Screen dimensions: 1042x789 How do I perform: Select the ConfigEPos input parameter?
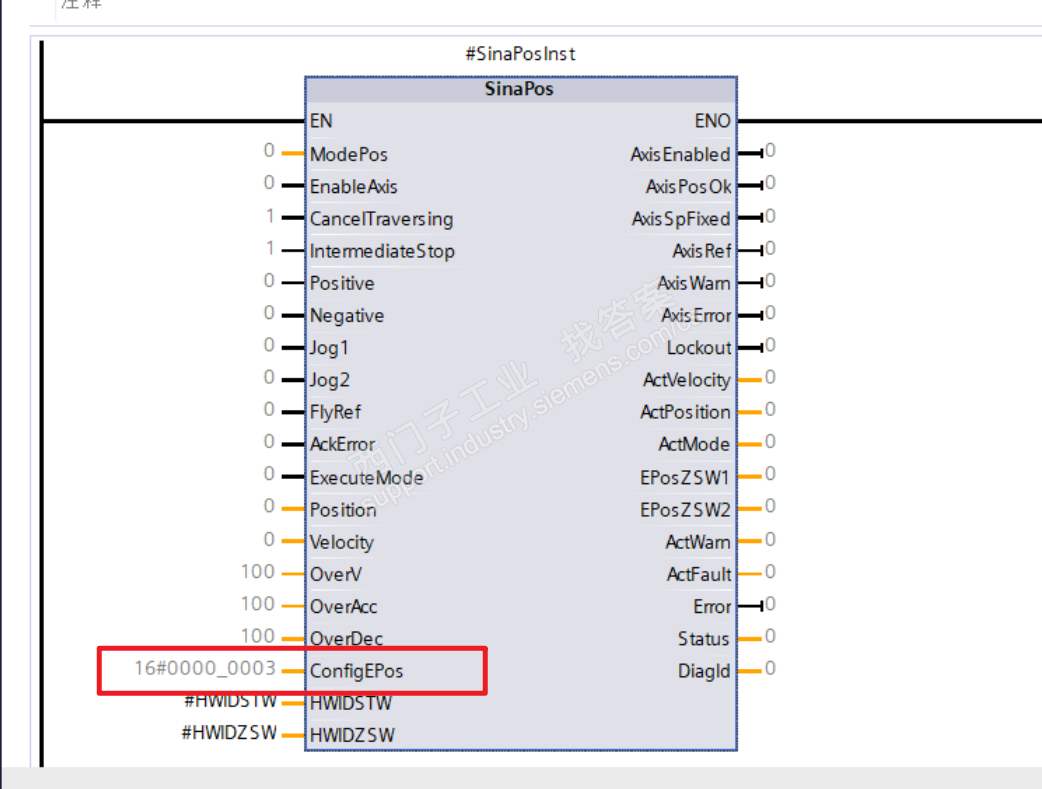356,671
